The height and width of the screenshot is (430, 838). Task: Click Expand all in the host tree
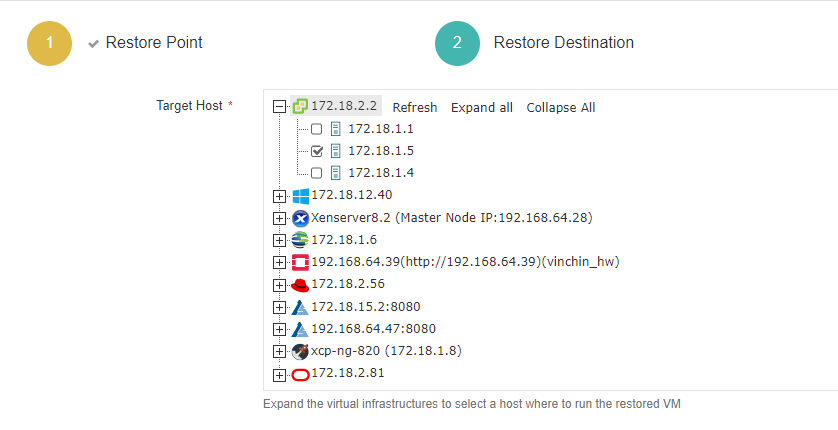point(481,107)
